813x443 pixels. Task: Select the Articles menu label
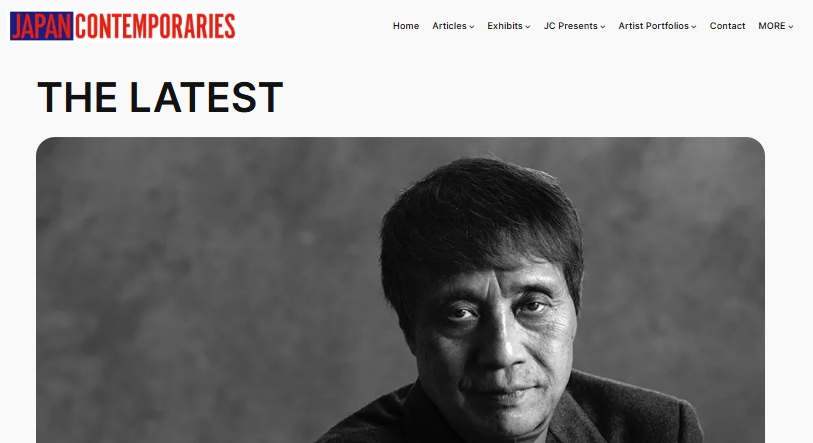tap(450, 26)
